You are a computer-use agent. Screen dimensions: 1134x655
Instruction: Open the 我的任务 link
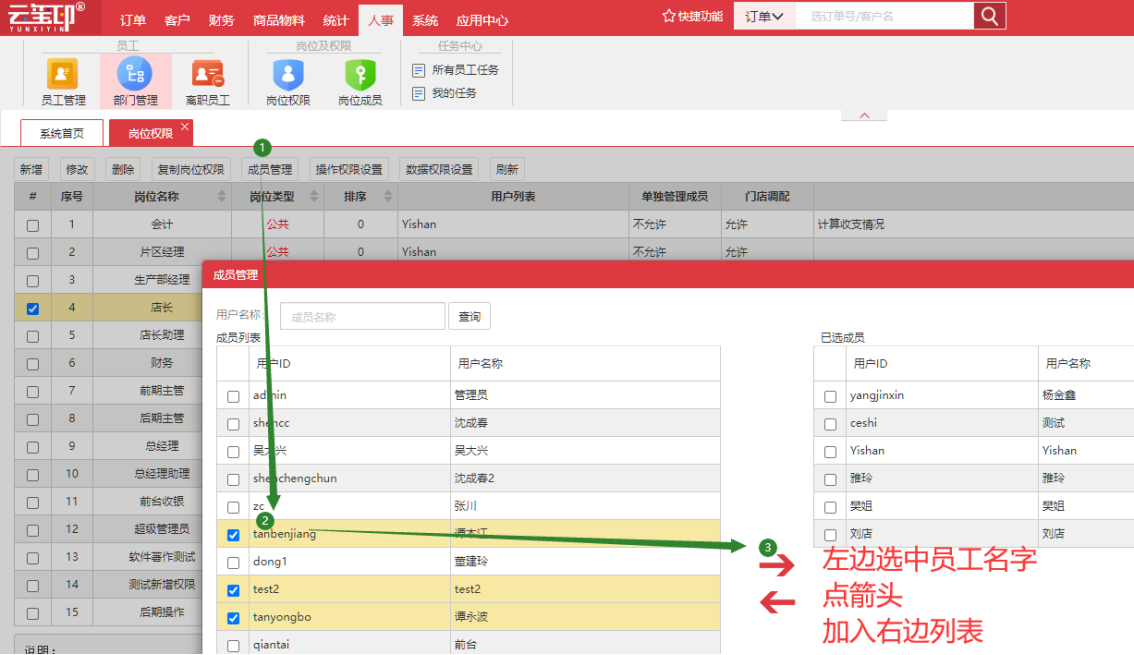coord(454,93)
